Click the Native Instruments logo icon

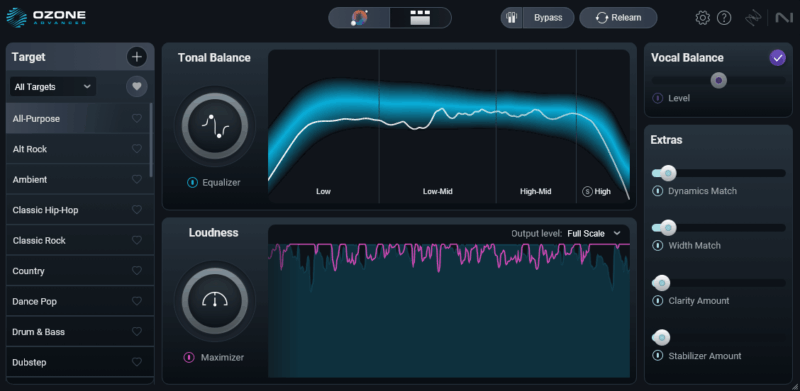click(x=784, y=18)
